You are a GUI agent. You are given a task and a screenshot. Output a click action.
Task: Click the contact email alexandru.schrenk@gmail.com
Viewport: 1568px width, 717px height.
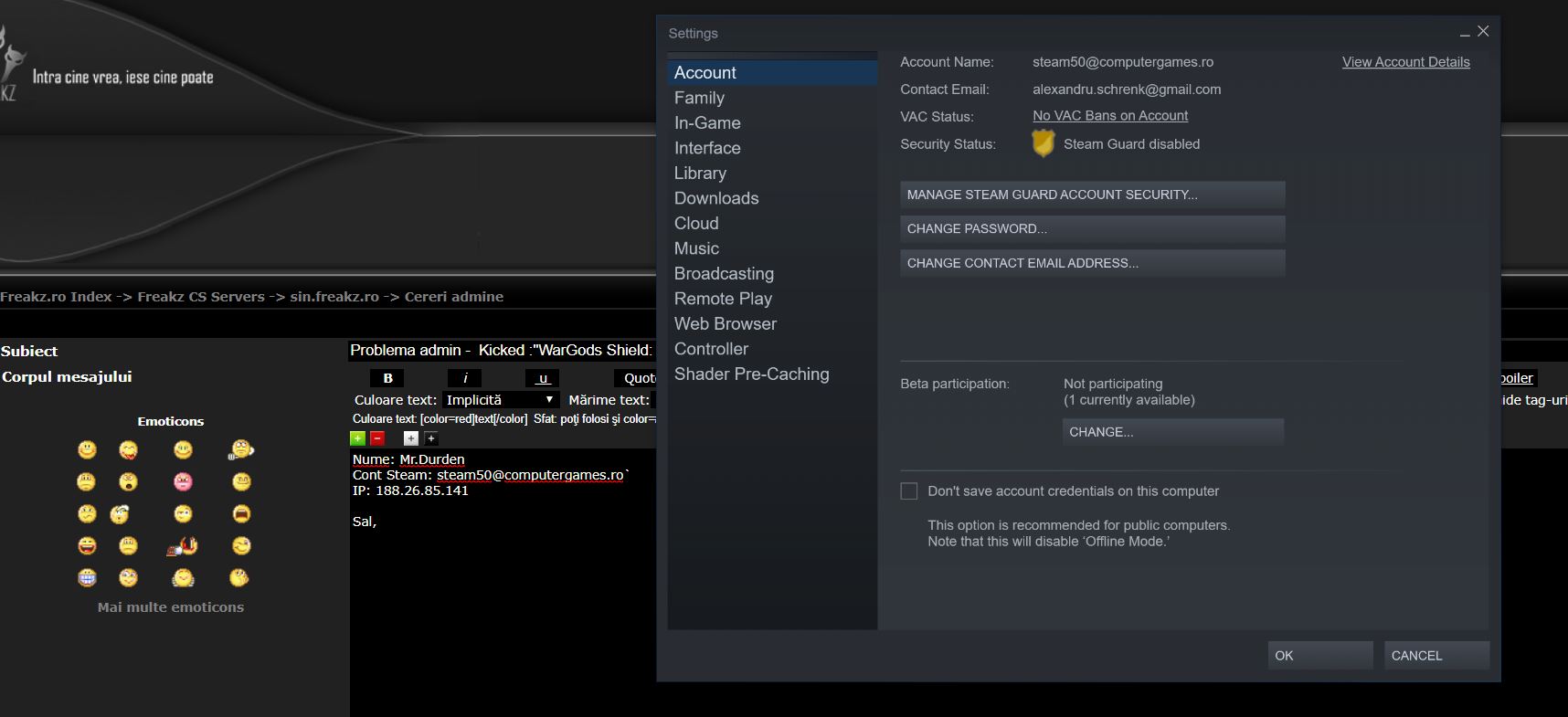[1127, 90]
